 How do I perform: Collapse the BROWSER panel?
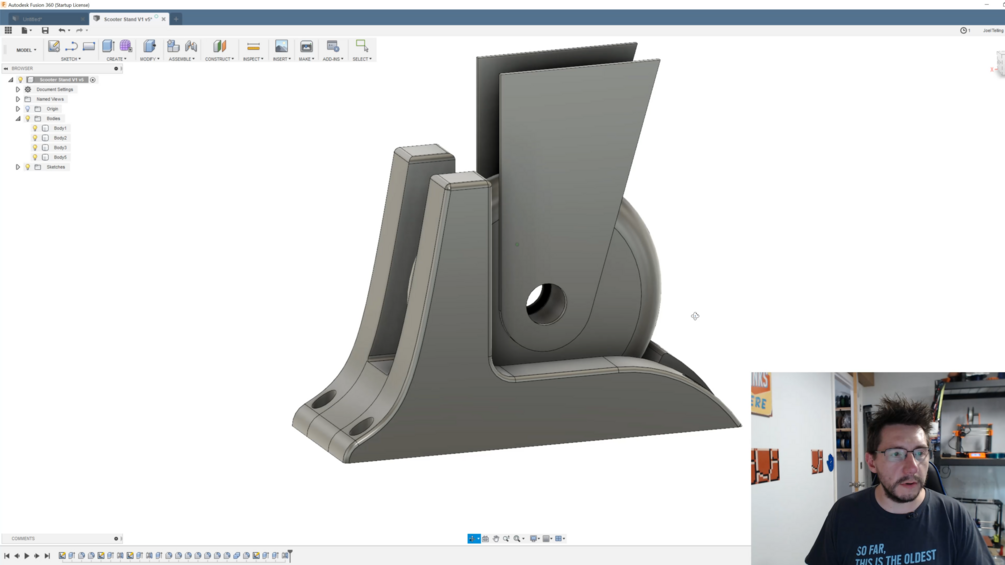[x=6, y=69]
